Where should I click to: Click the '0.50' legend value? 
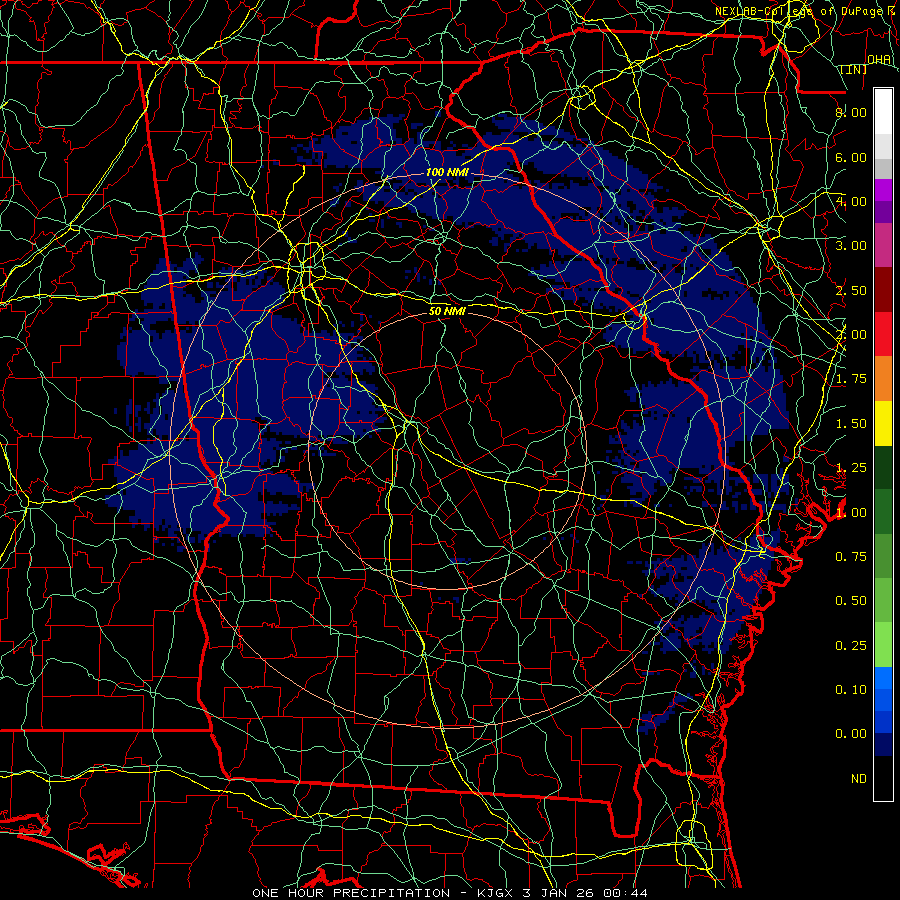click(x=851, y=601)
